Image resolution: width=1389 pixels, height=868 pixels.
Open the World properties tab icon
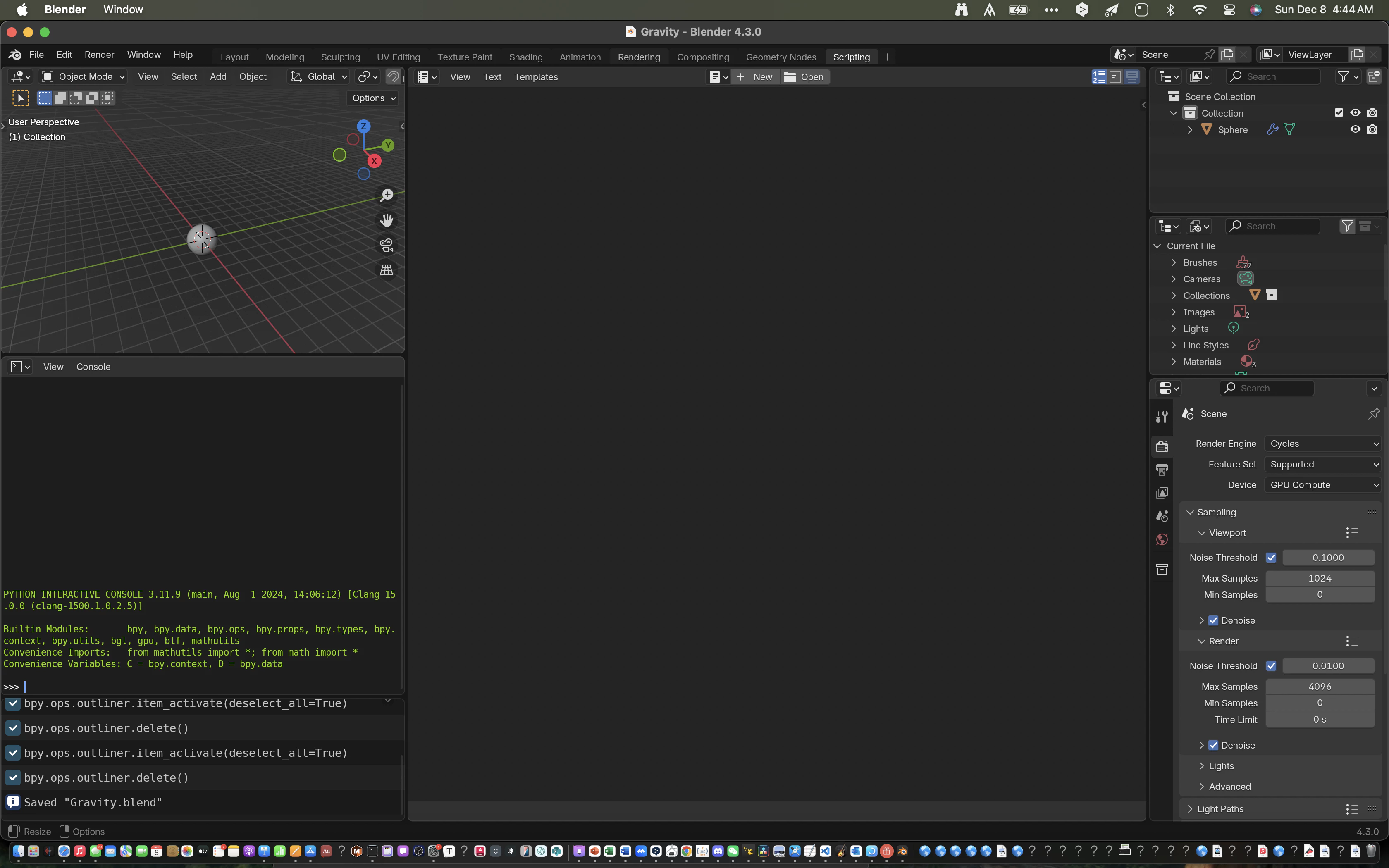point(1162,539)
